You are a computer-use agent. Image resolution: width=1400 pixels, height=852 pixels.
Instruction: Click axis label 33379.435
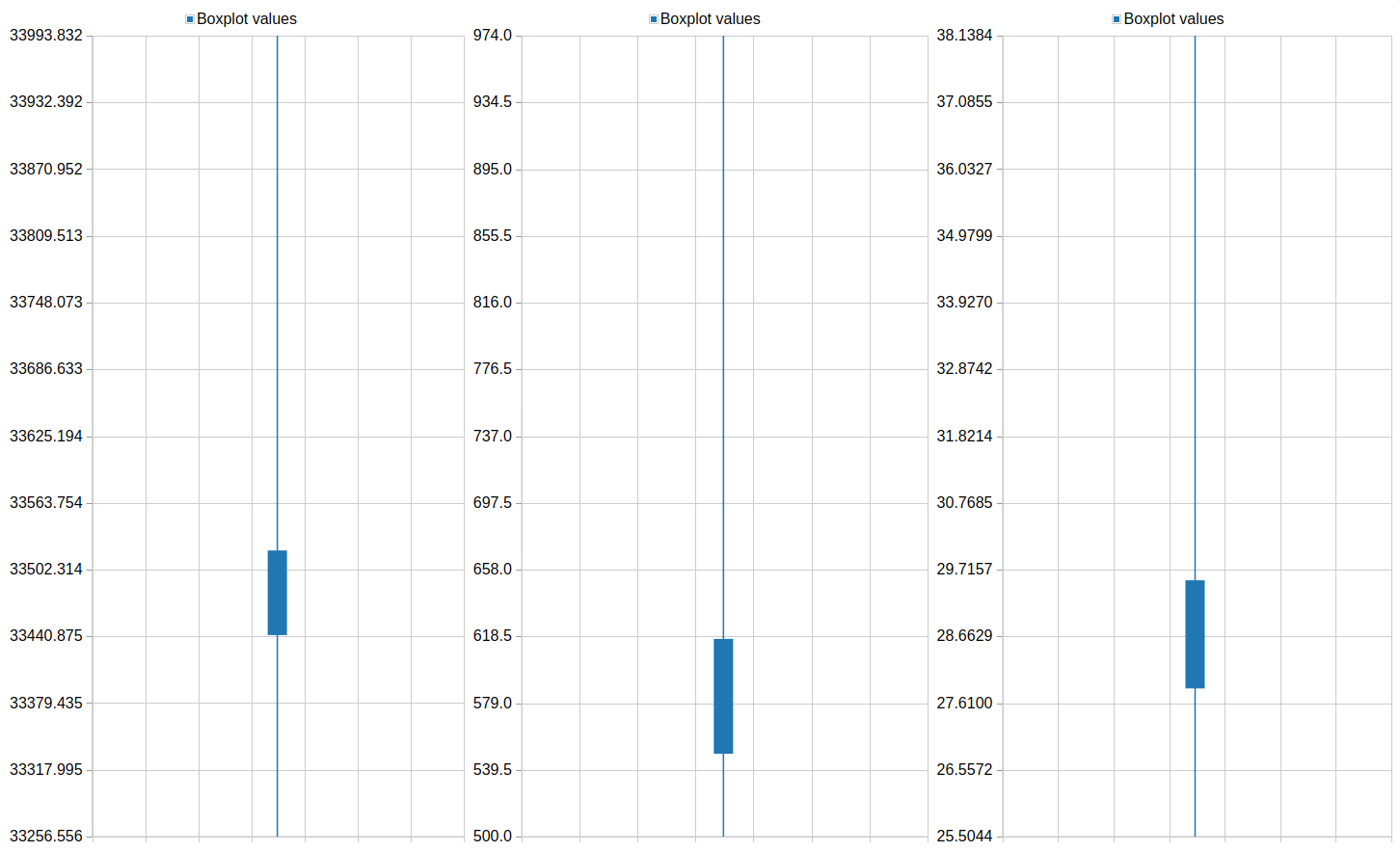(46, 704)
